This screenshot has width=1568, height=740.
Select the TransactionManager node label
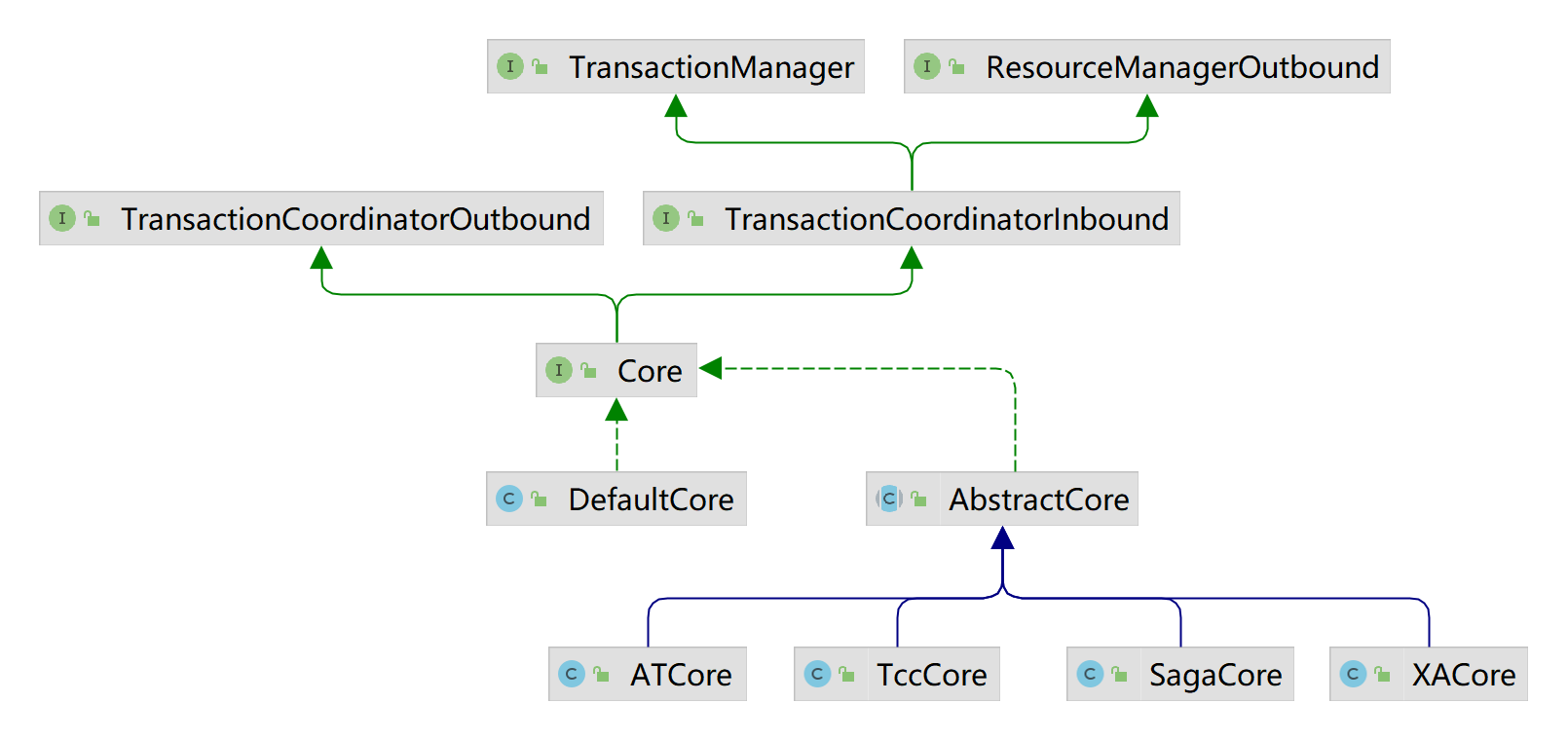711,67
